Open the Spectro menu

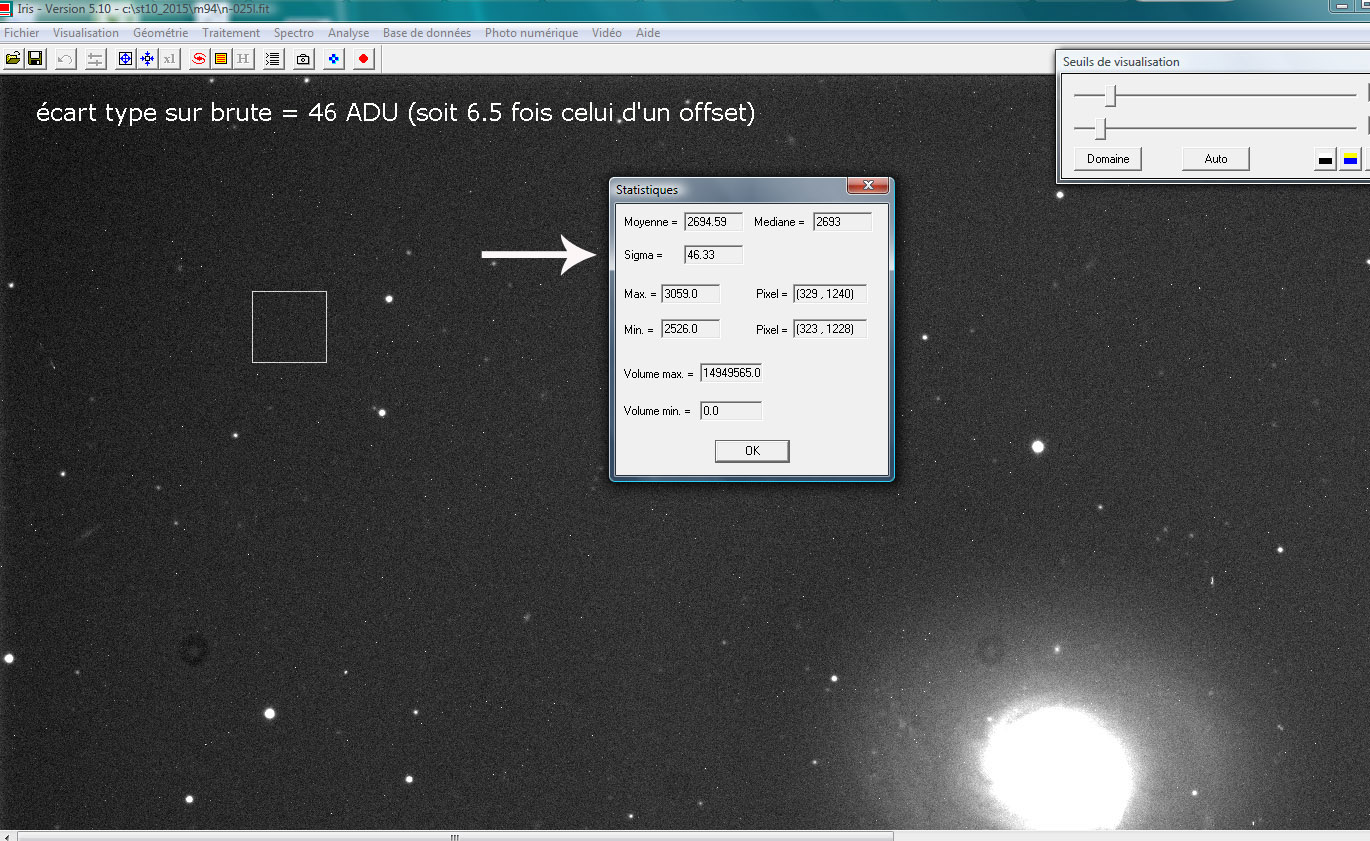294,33
